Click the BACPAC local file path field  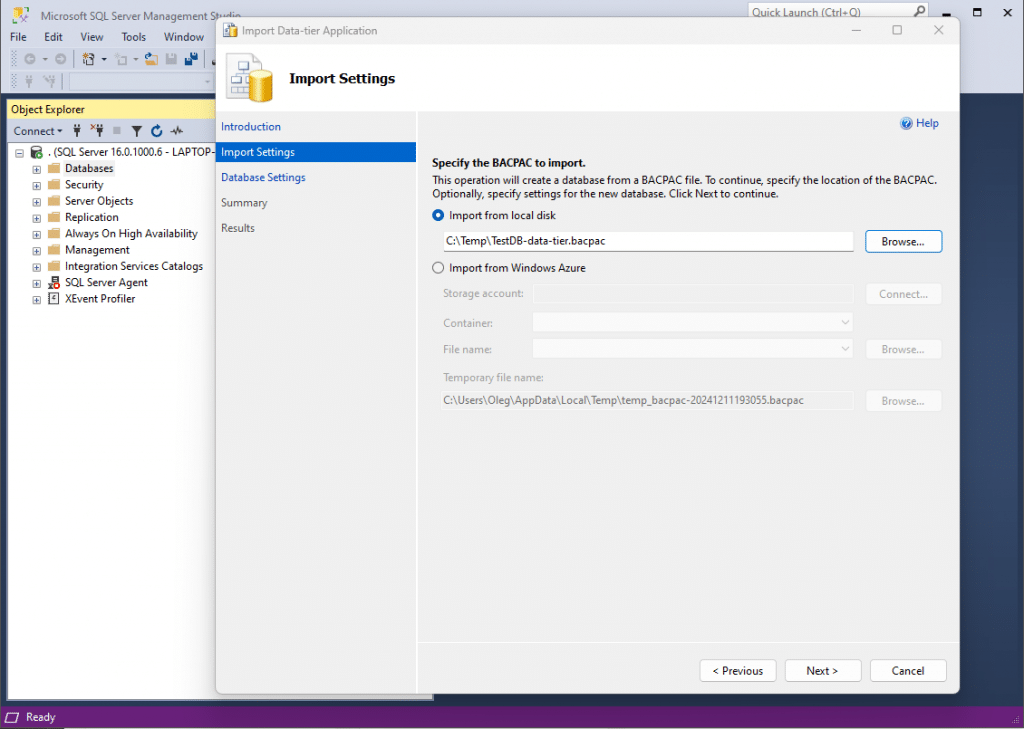click(x=647, y=241)
